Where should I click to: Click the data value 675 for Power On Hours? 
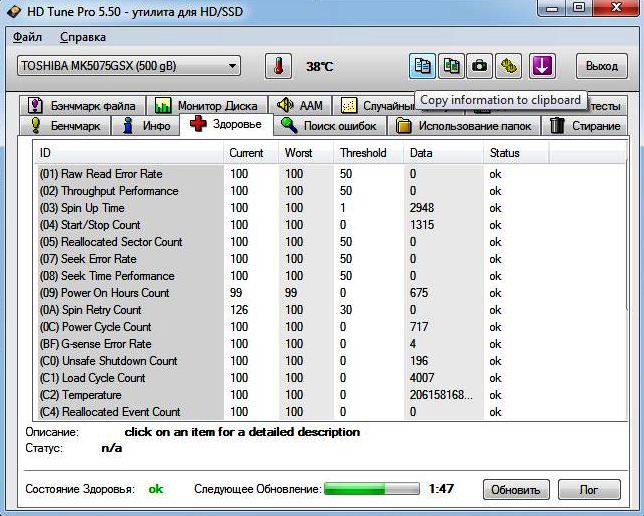pyautogui.click(x=419, y=293)
